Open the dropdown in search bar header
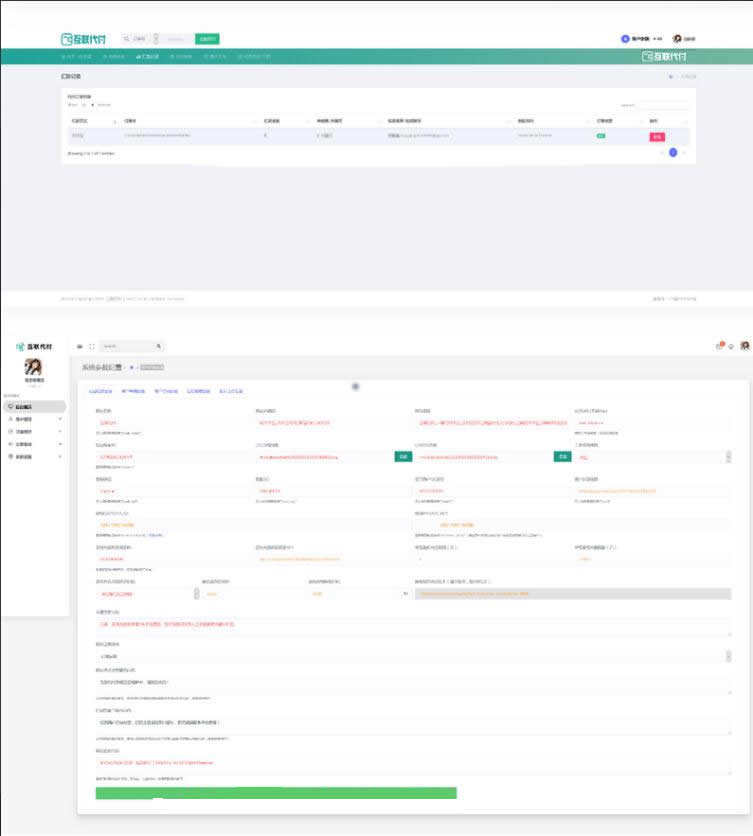 point(156,39)
